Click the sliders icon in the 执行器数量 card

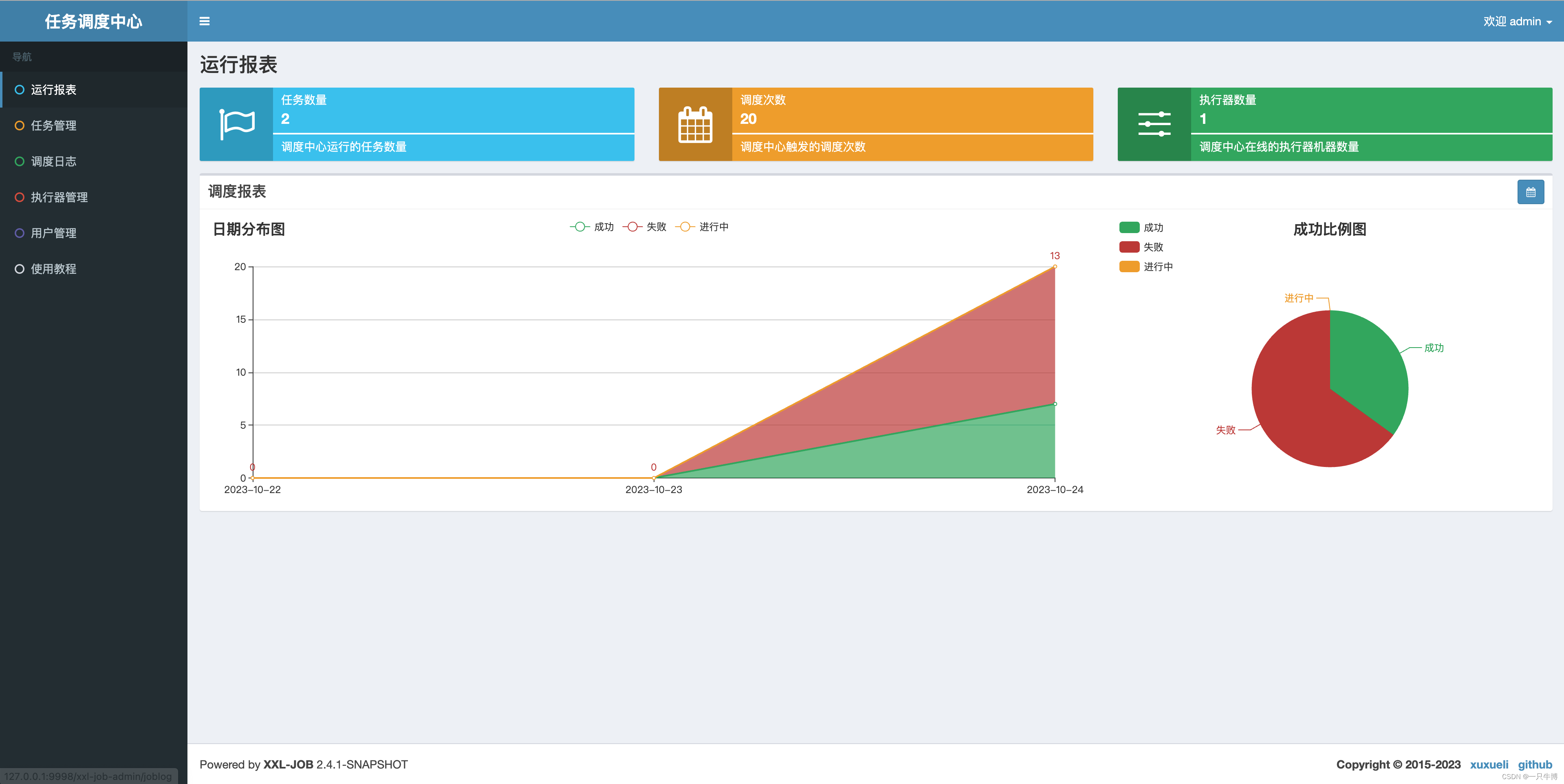tap(1154, 125)
